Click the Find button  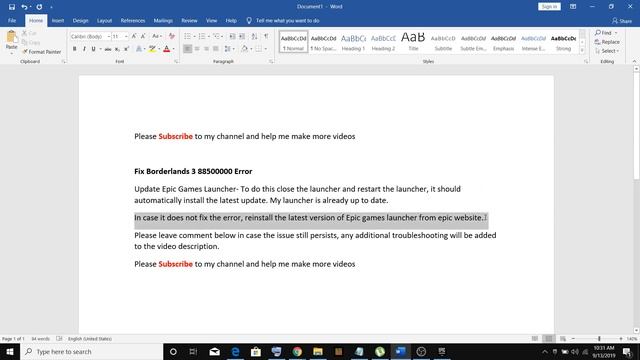(x=604, y=33)
